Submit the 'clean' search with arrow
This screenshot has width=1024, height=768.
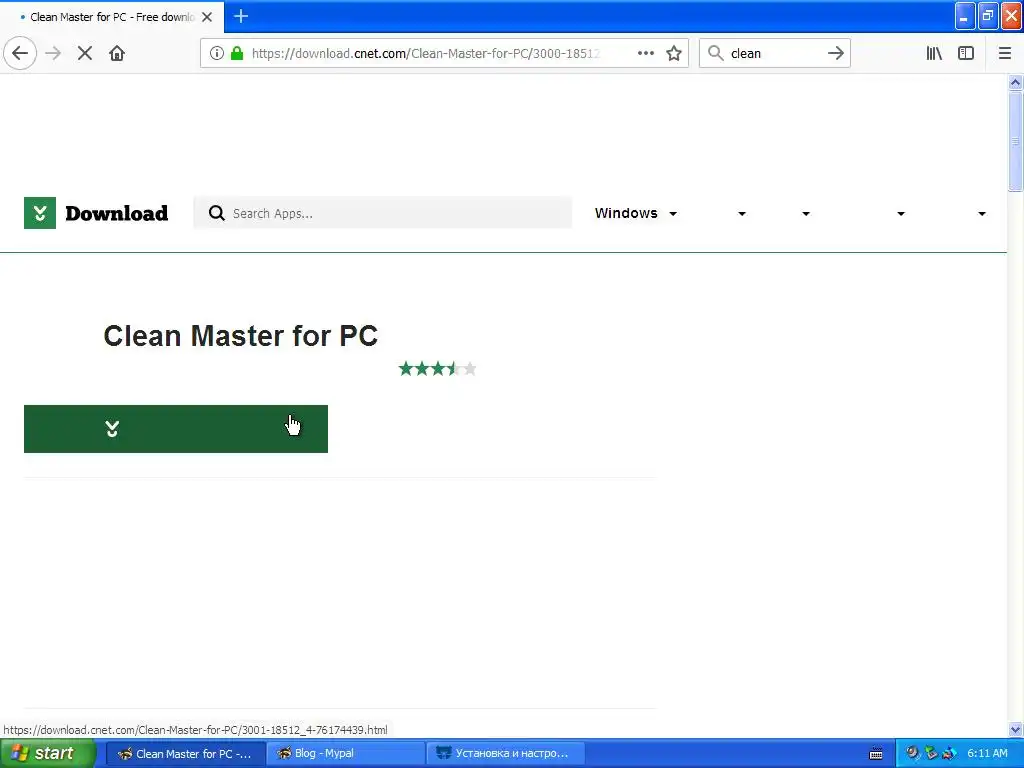click(835, 53)
